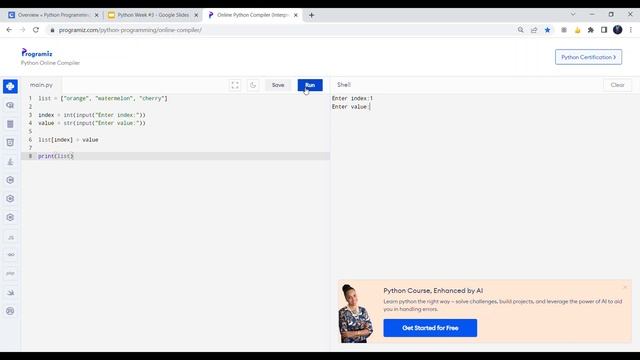640x360 pixels.
Task: Switch to the Overview Python Programming tab
Action: (53, 15)
